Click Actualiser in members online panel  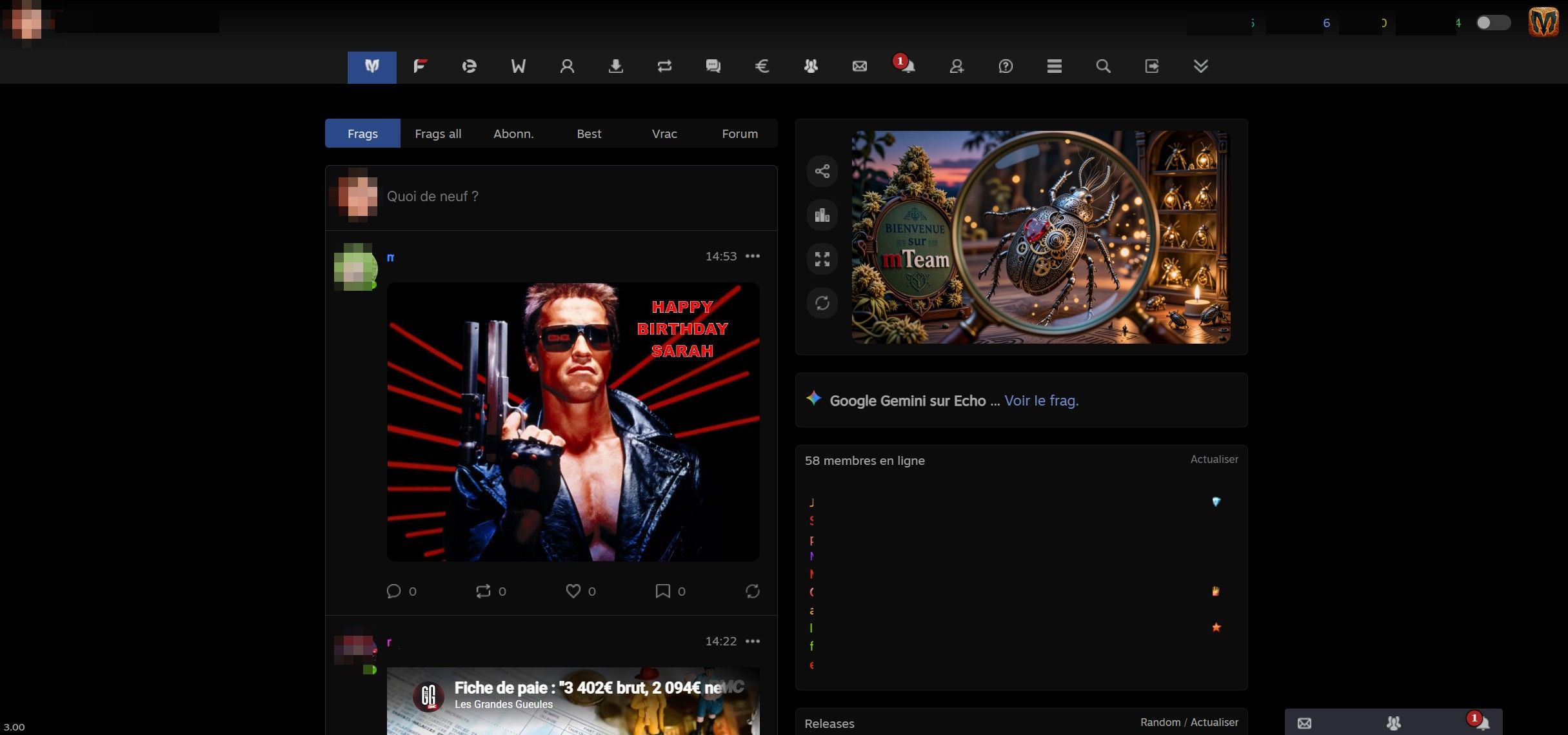tap(1214, 459)
